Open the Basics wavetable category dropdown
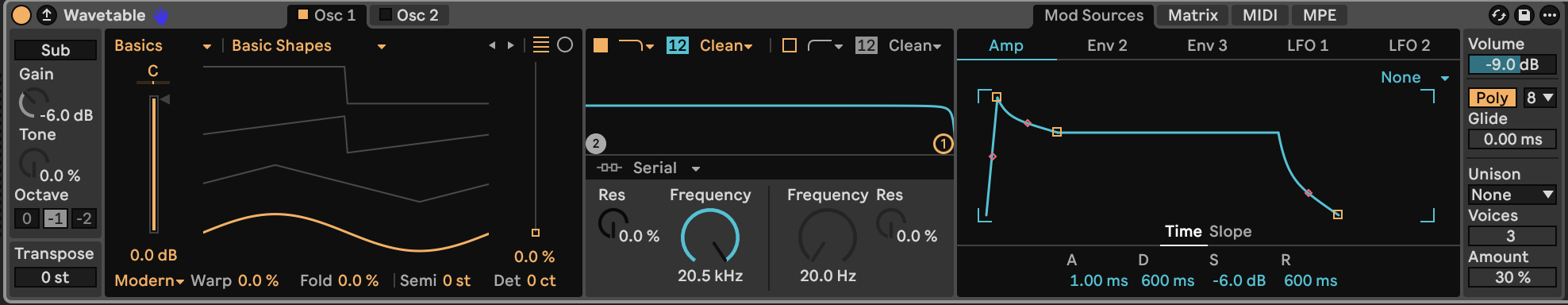Viewport: 1568px width, 305px height. 163,46
